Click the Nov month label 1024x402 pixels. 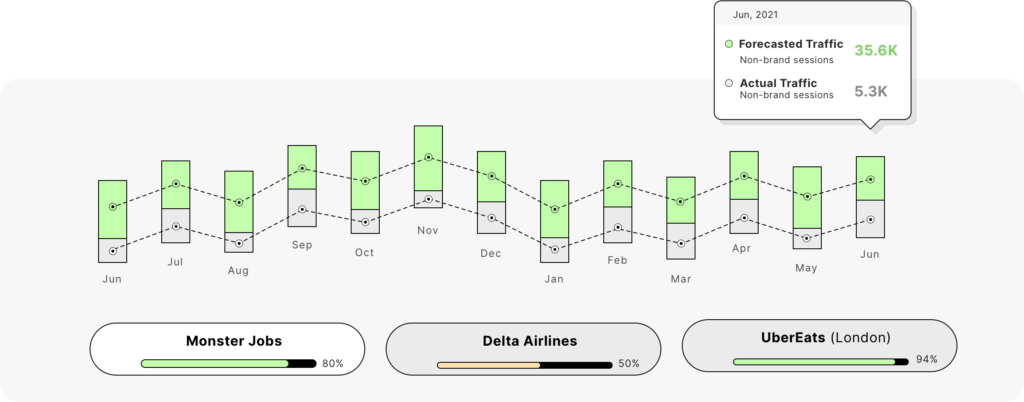428,231
